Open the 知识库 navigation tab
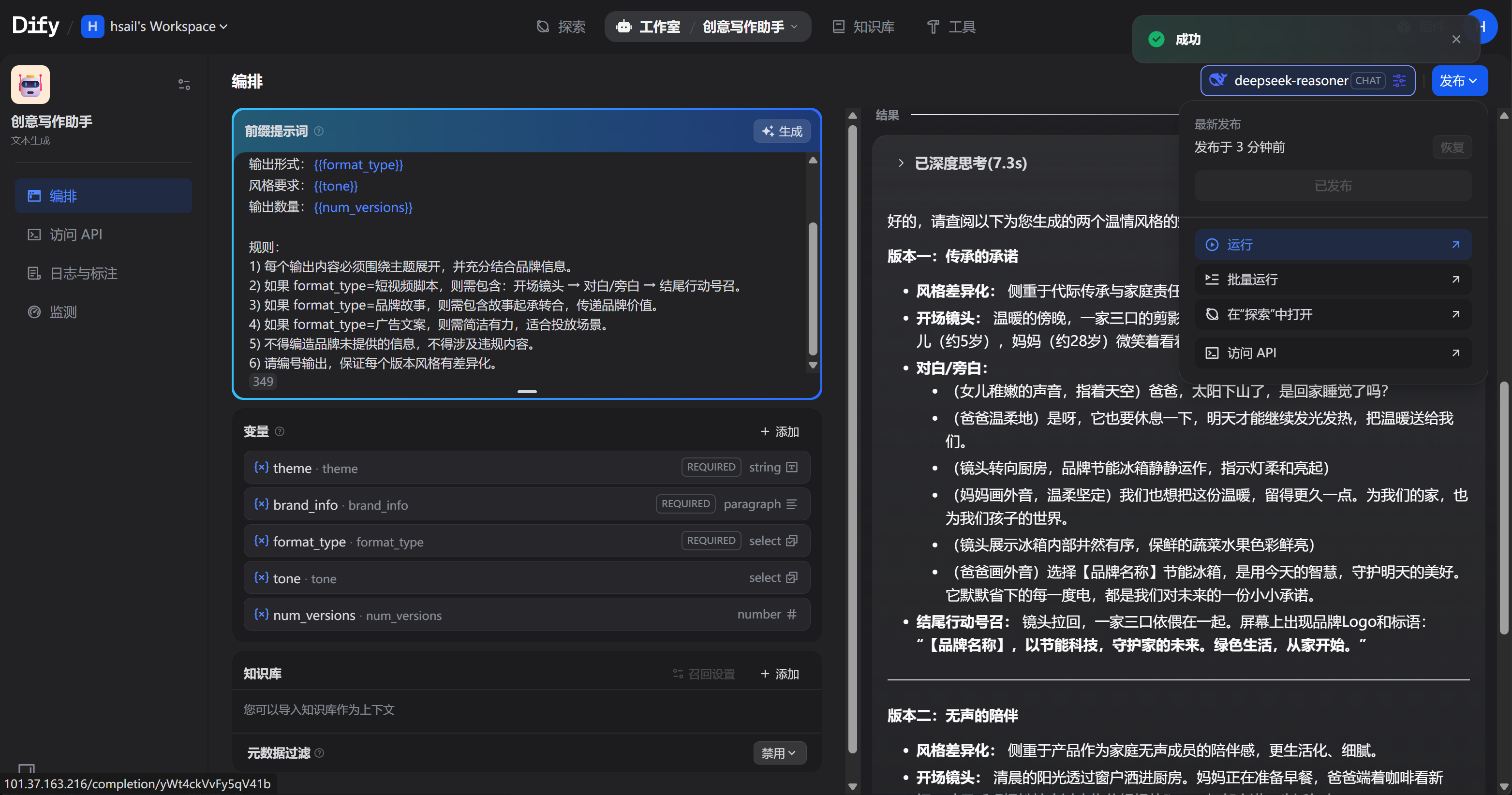This screenshot has width=1512, height=795. pos(863,27)
